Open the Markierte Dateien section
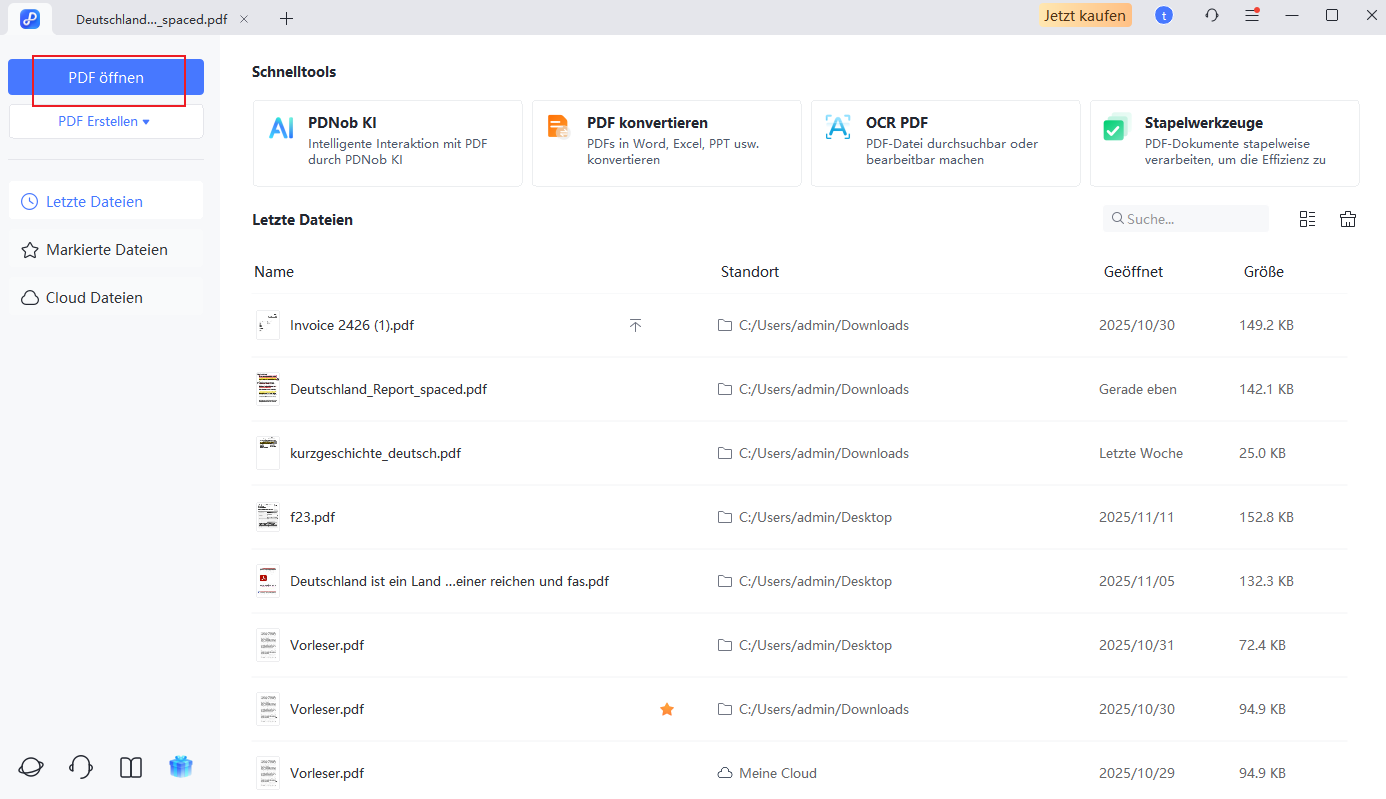1386x799 pixels. (x=106, y=250)
